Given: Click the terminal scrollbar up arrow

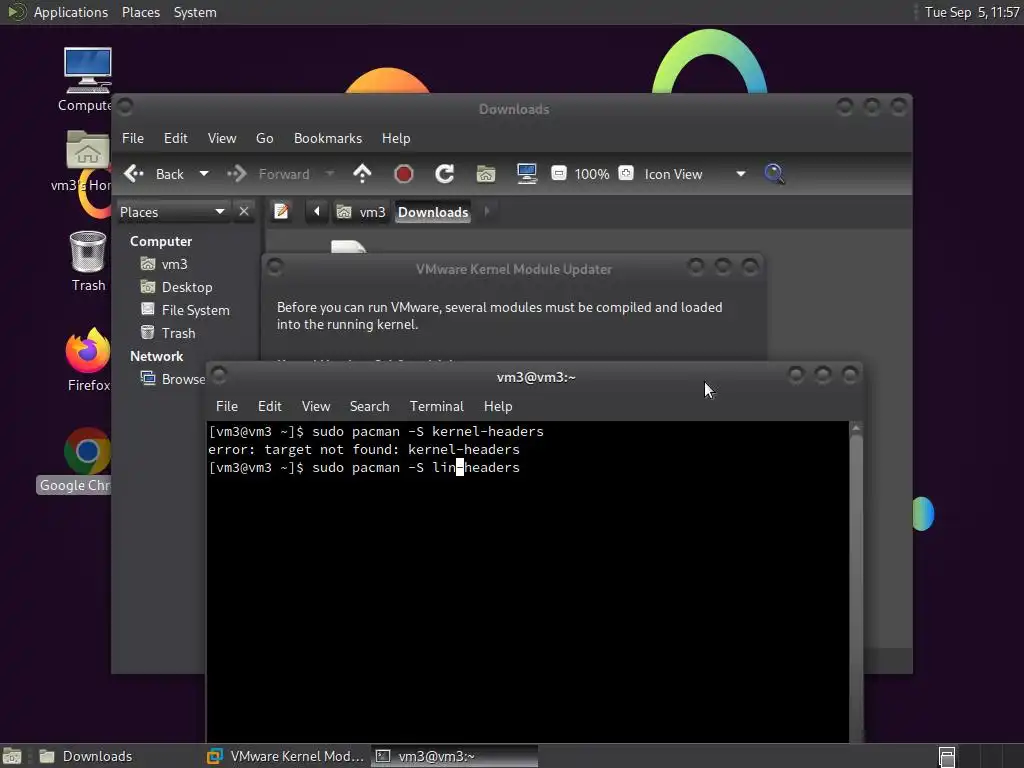Looking at the screenshot, I should [856, 428].
